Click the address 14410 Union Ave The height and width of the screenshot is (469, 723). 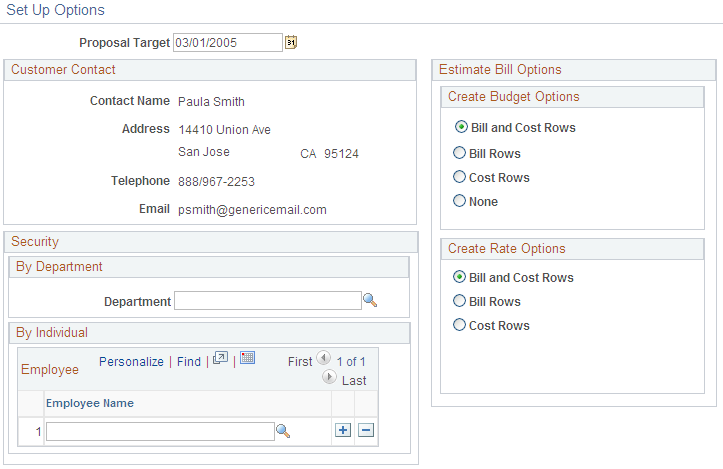click(x=225, y=130)
